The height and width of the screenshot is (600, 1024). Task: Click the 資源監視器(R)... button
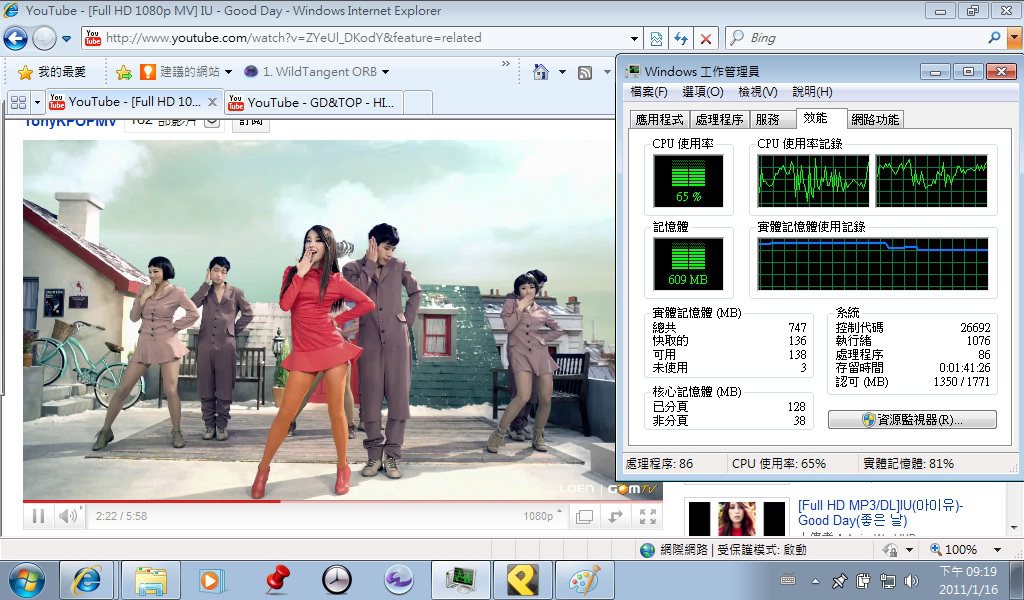(912, 420)
